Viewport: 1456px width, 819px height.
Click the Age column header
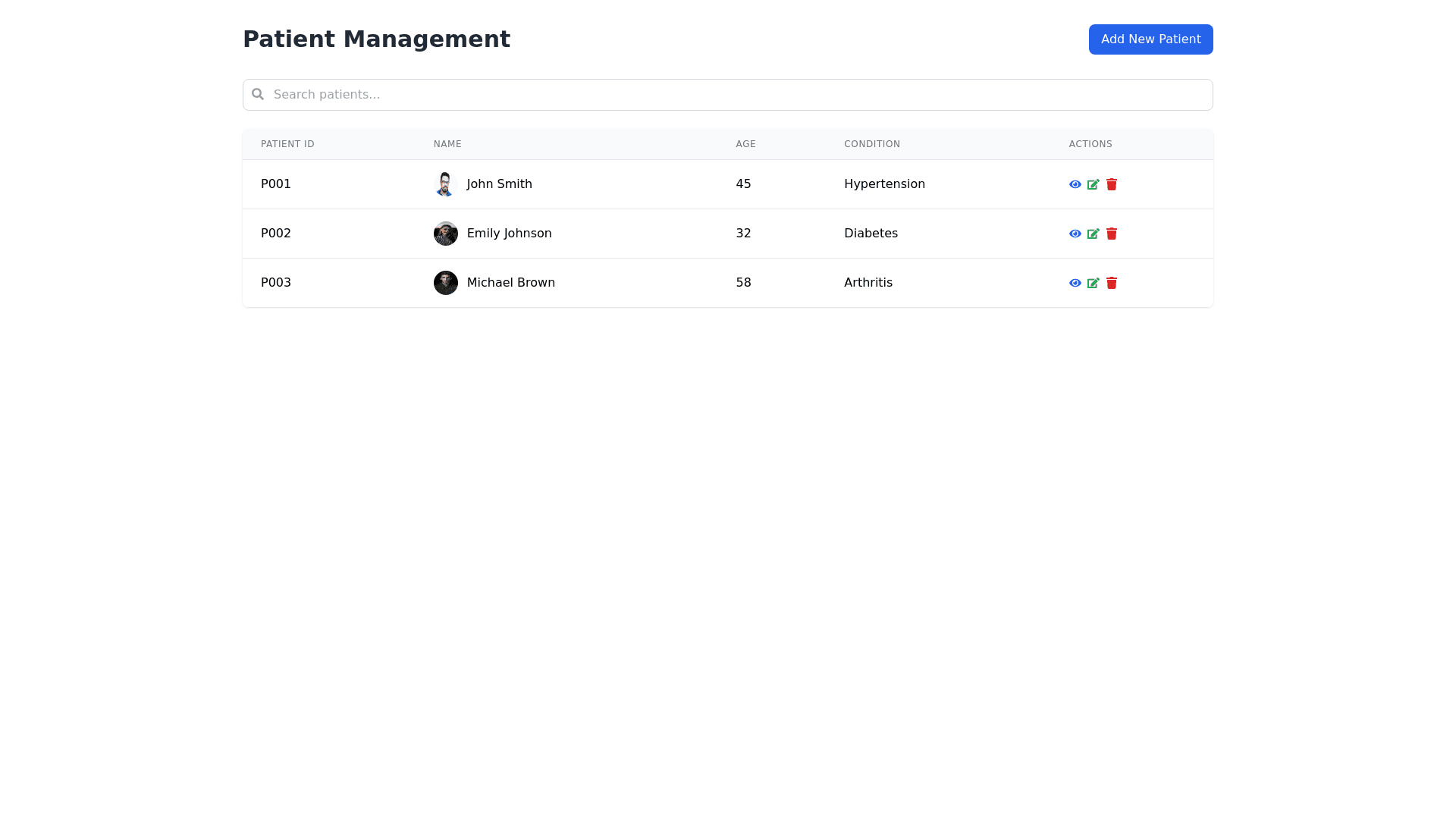(745, 144)
